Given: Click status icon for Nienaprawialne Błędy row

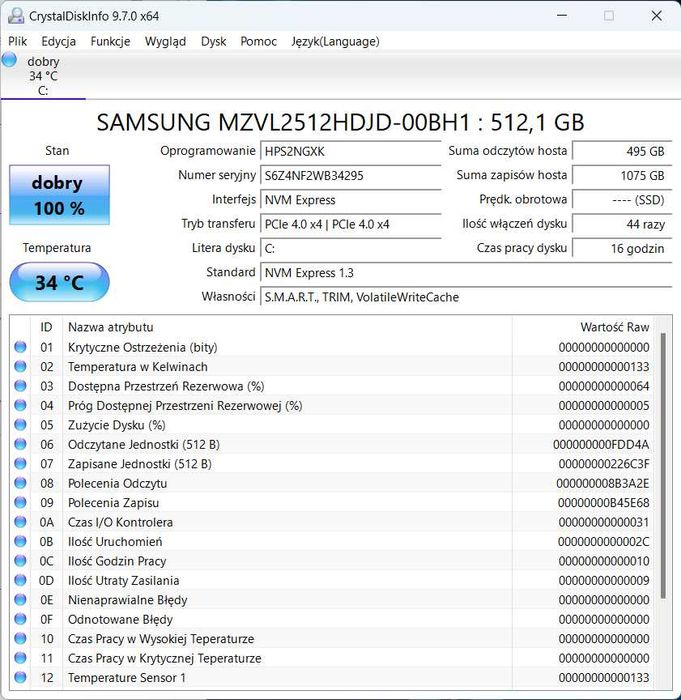Looking at the screenshot, I should [x=20, y=600].
